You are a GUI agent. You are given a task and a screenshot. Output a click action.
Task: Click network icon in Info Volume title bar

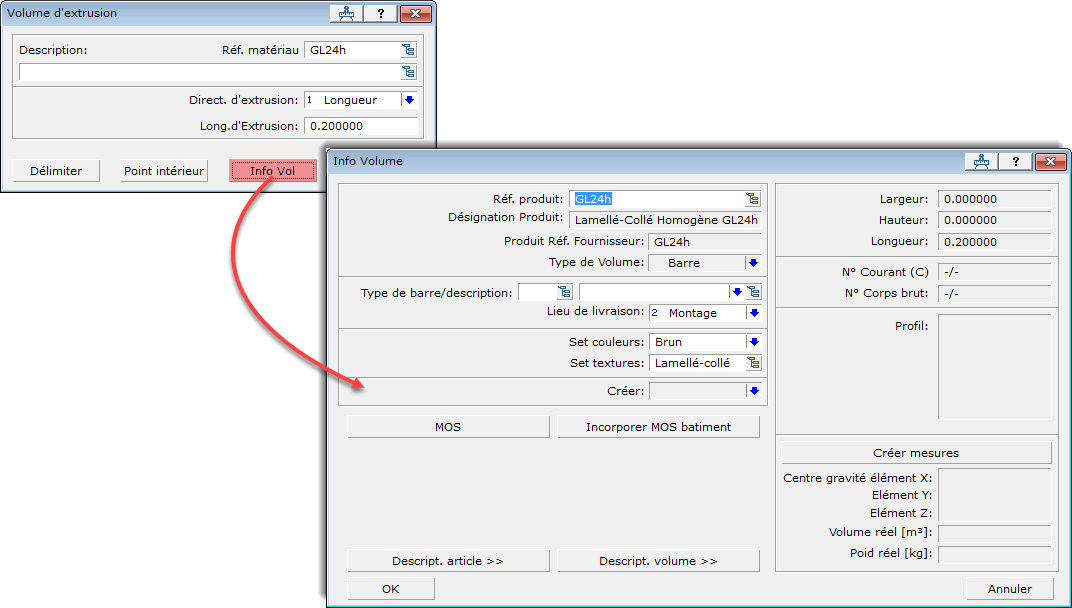(x=981, y=162)
